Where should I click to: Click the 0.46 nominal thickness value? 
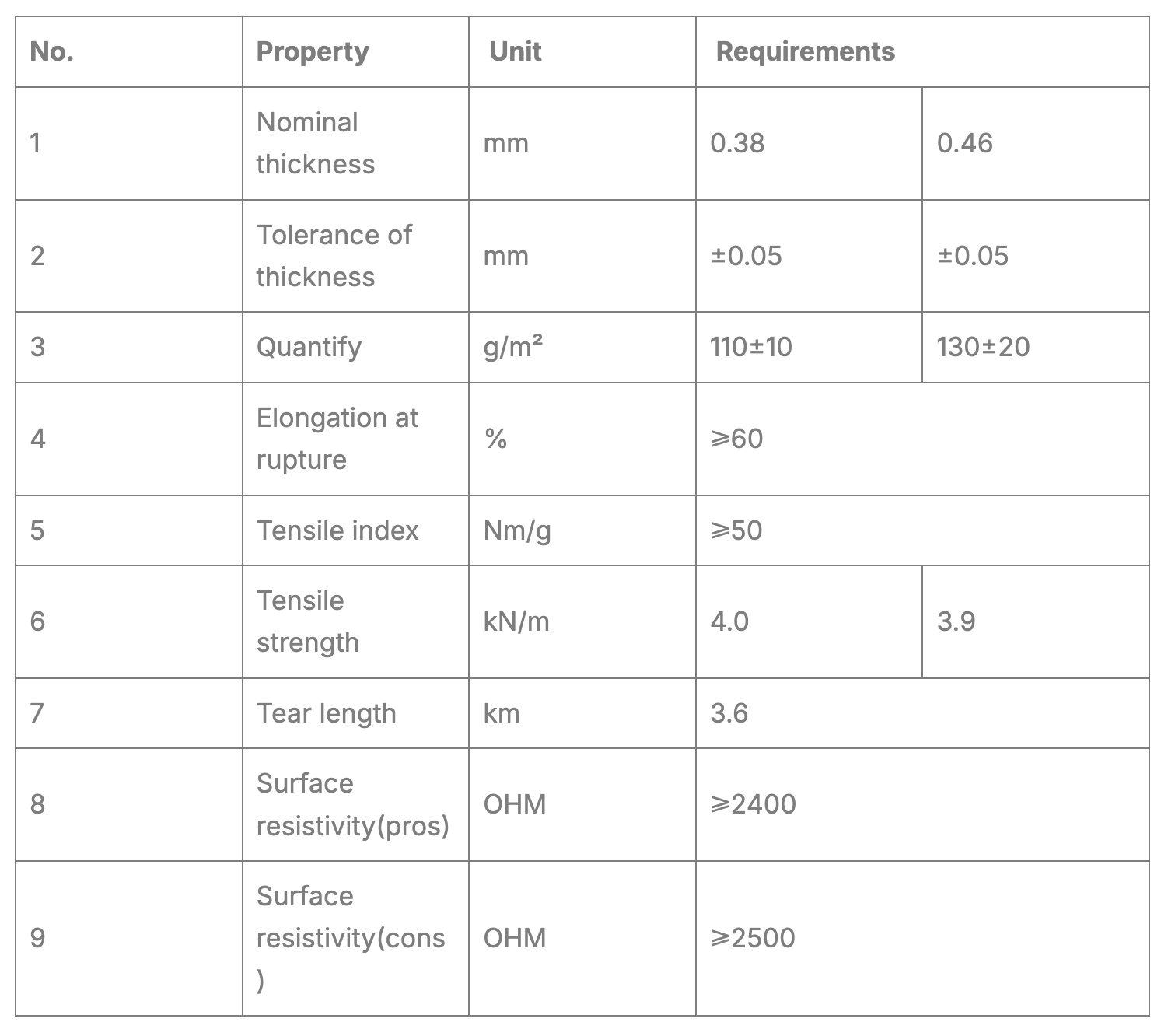coord(964,143)
